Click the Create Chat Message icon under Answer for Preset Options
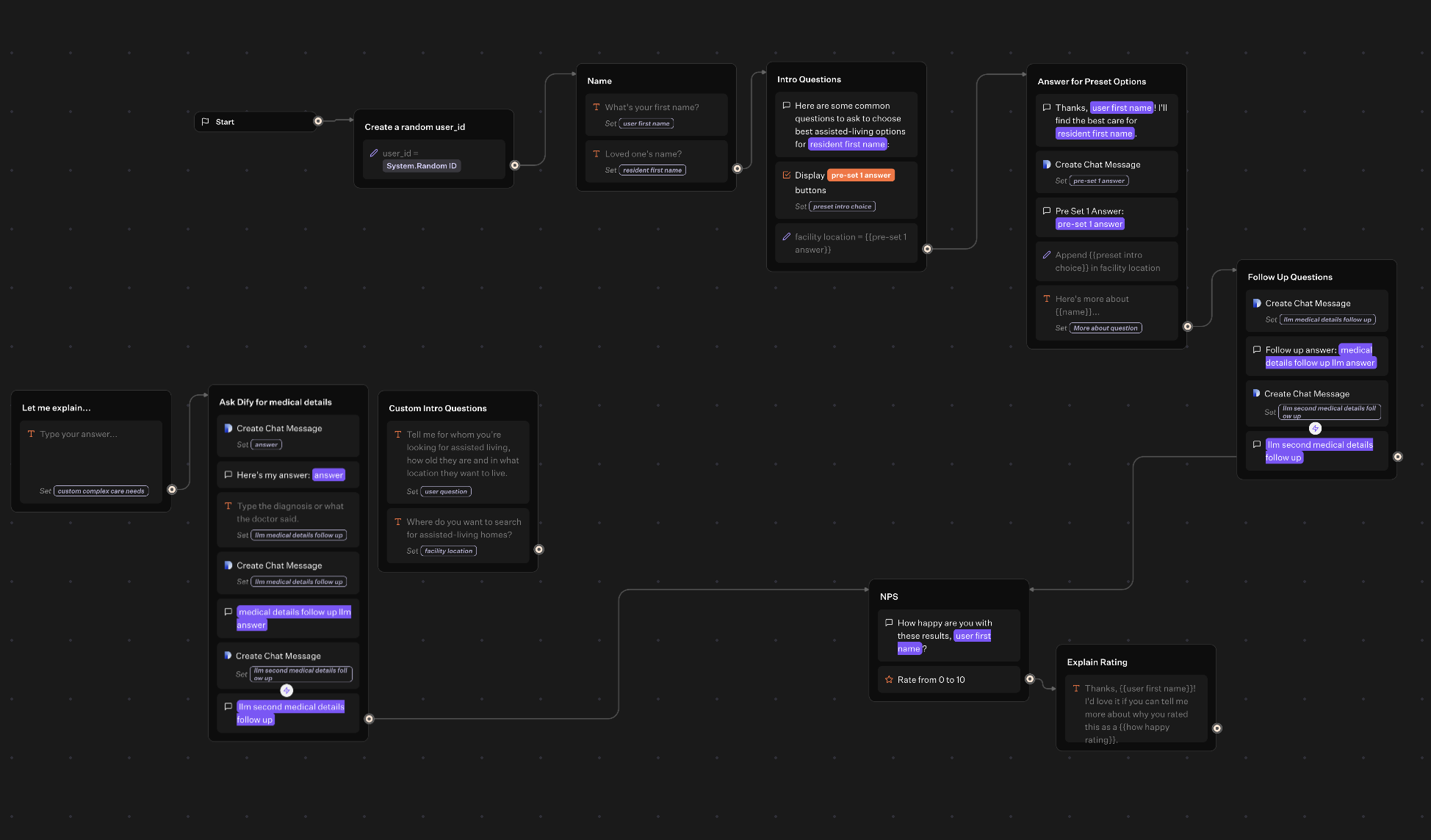The width and height of the screenshot is (1431, 840). [1048, 164]
